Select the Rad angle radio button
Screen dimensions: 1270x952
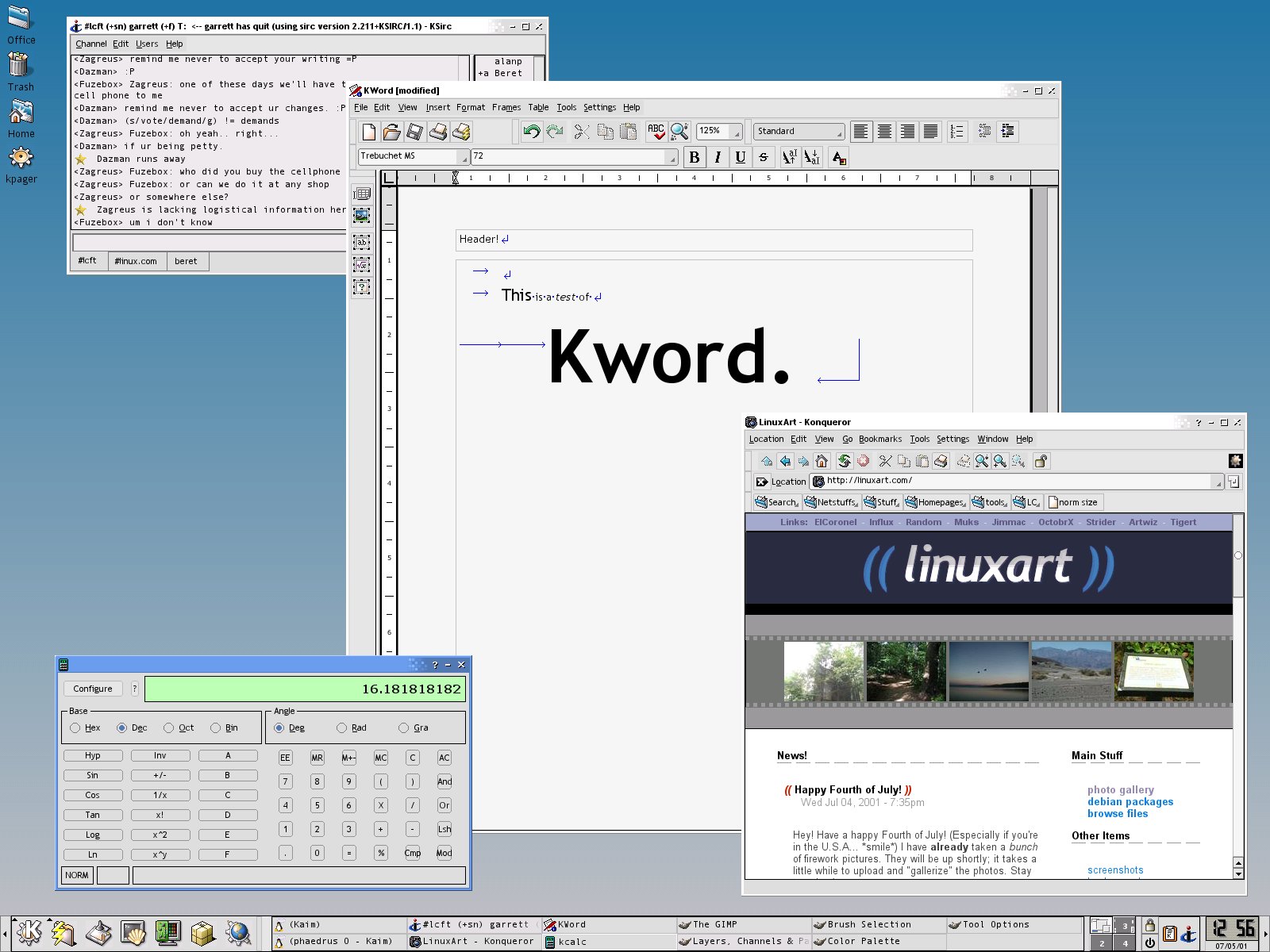tap(342, 727)
